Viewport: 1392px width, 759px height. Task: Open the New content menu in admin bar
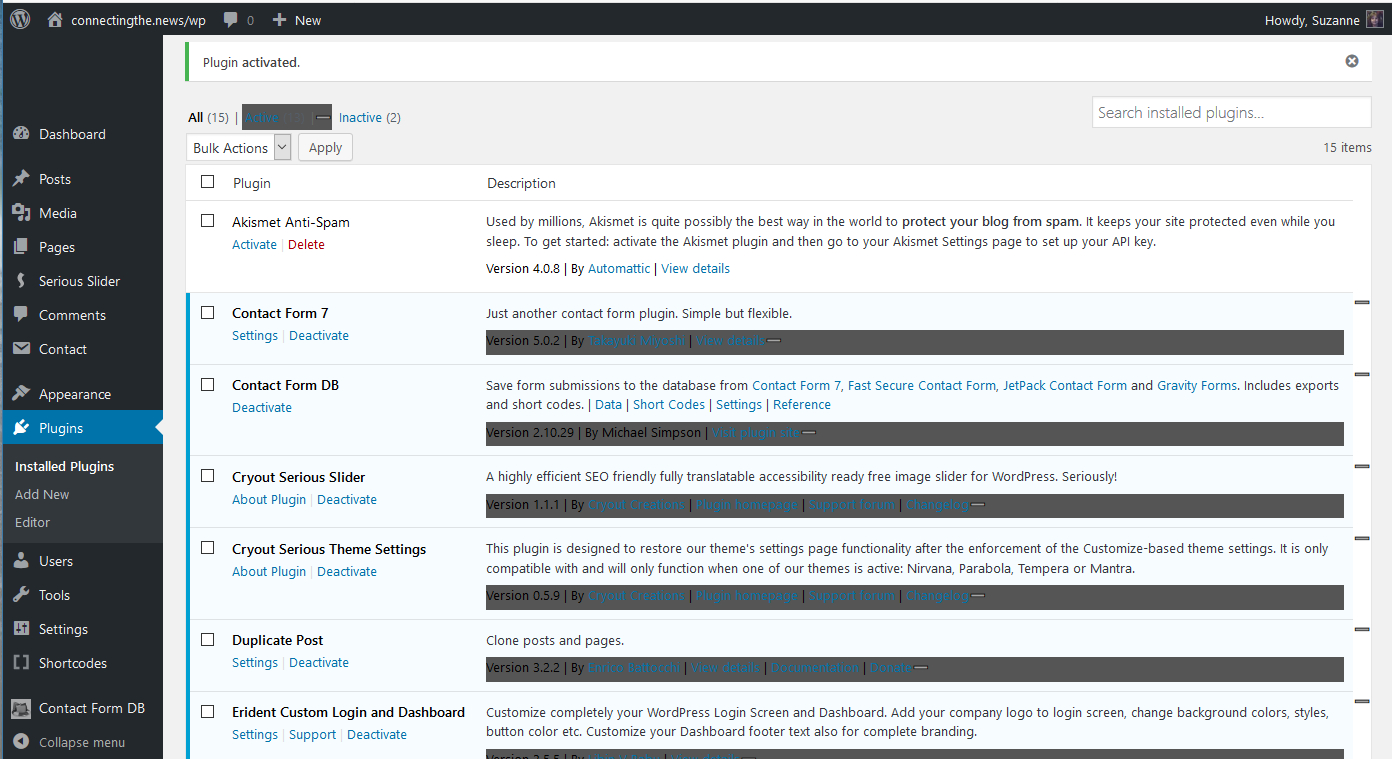[297, 20]
